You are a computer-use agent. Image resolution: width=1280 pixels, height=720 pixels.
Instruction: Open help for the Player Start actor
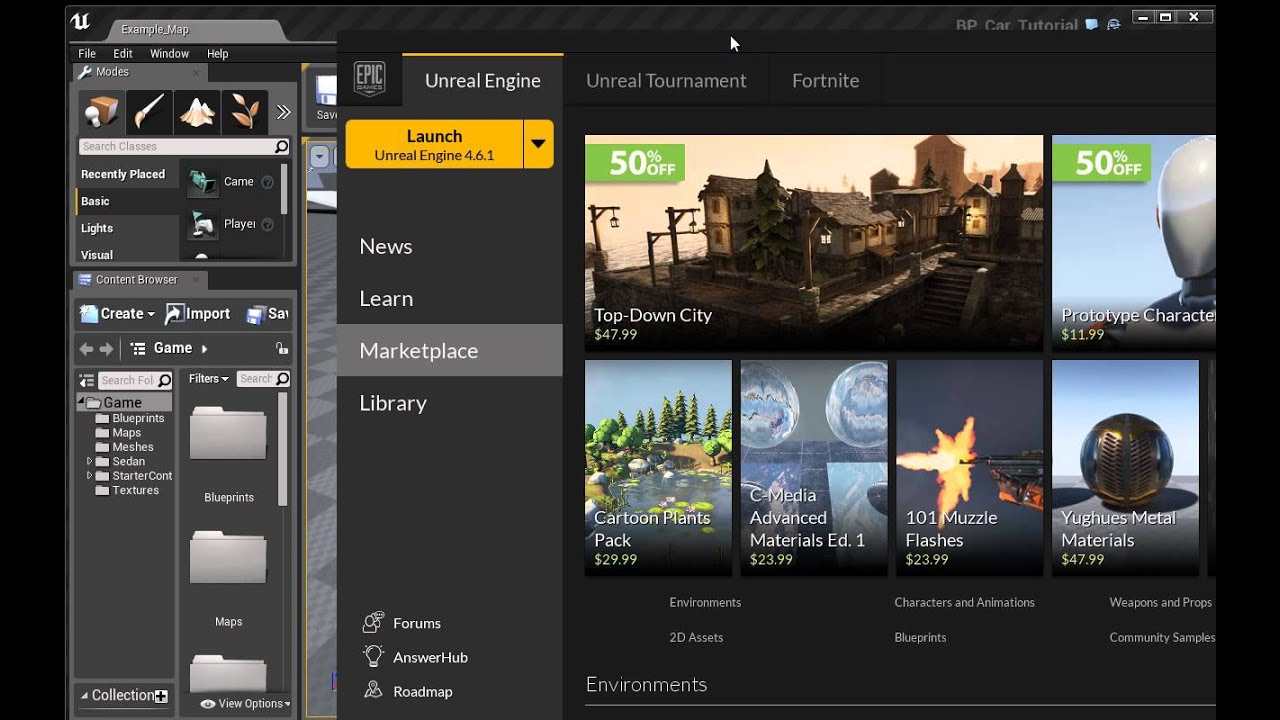click(x=267, y=224)
